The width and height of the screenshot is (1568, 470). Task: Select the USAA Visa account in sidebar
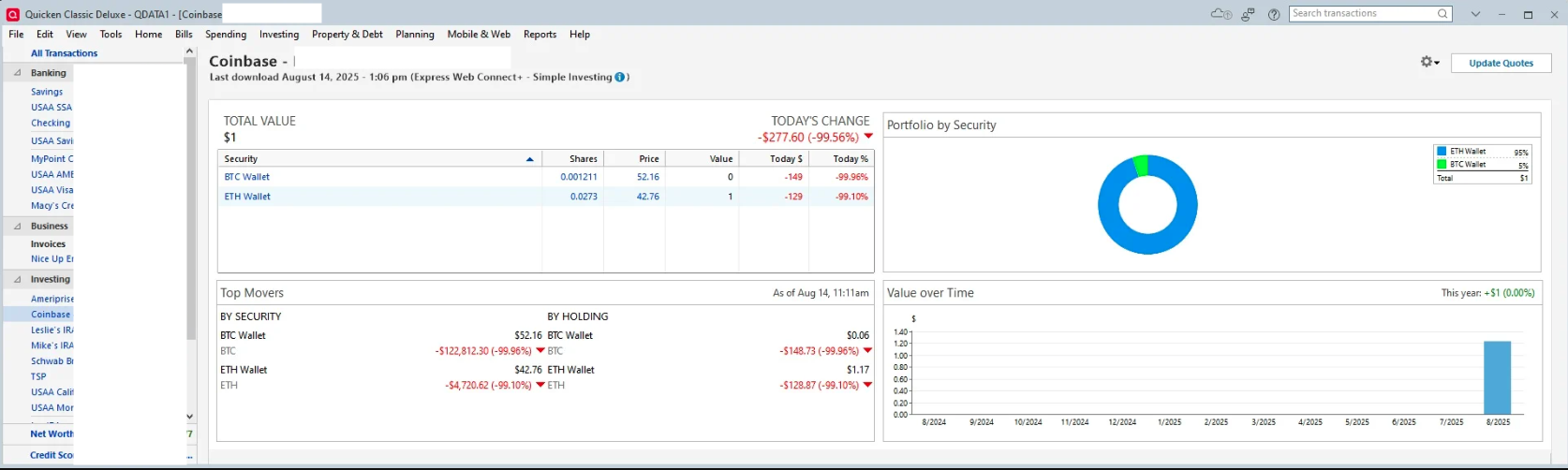point(52,190)
